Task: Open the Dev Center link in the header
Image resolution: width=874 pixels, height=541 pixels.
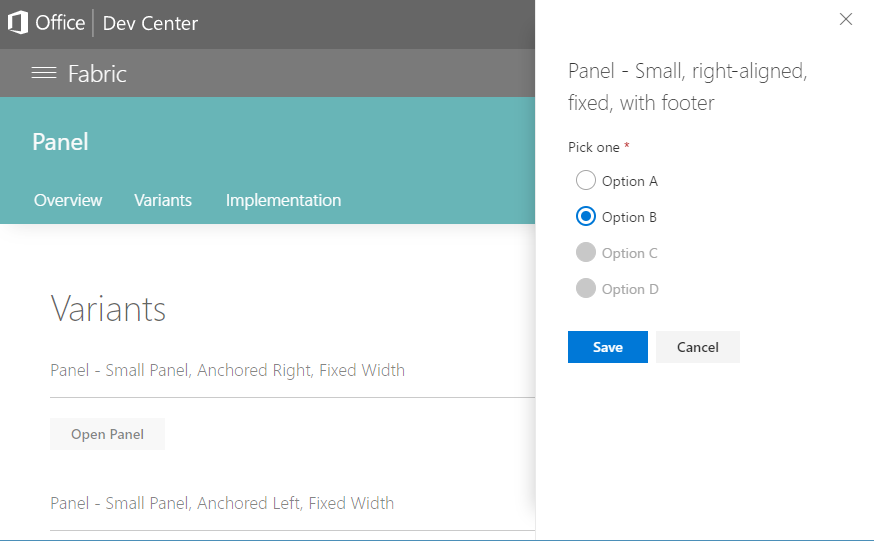Action: 150,23
